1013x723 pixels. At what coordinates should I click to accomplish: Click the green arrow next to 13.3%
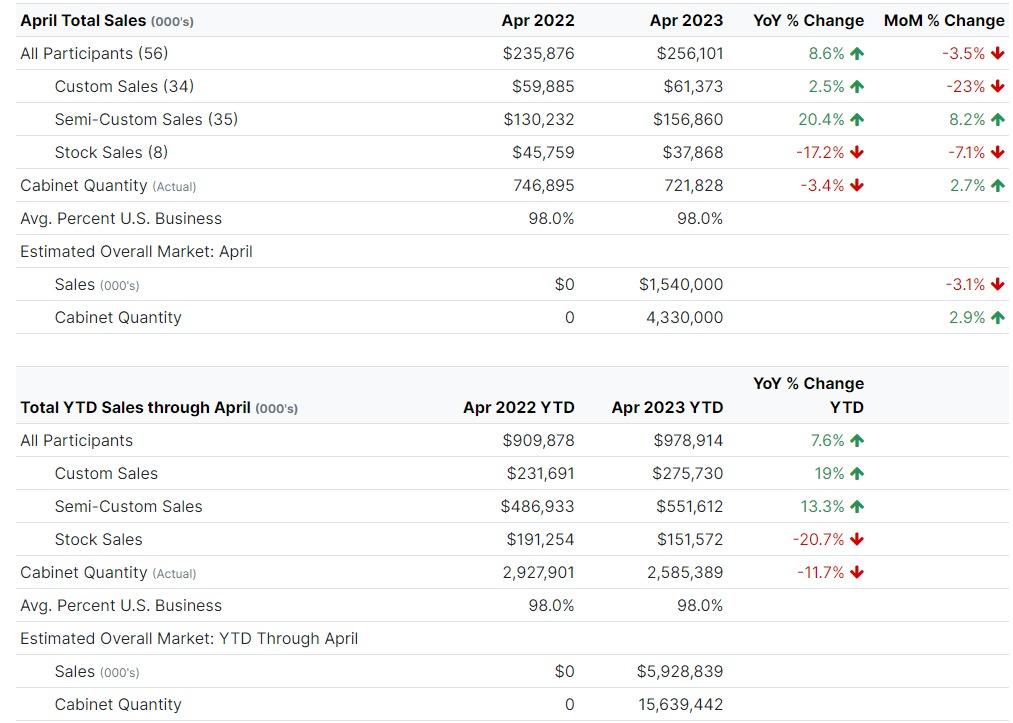(x=857, y=507)
